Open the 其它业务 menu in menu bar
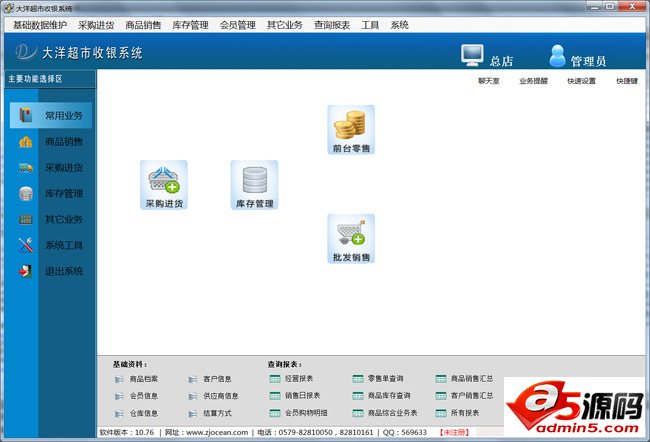The width and height of the screenshot is (650, 442). 285,25
